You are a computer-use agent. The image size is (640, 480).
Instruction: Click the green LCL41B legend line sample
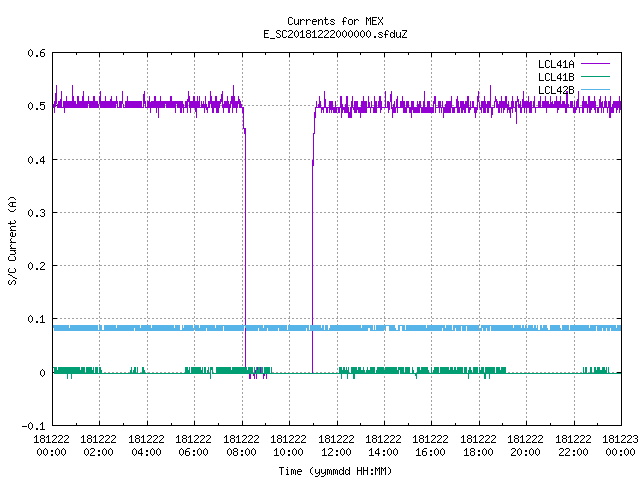[595, 76]
